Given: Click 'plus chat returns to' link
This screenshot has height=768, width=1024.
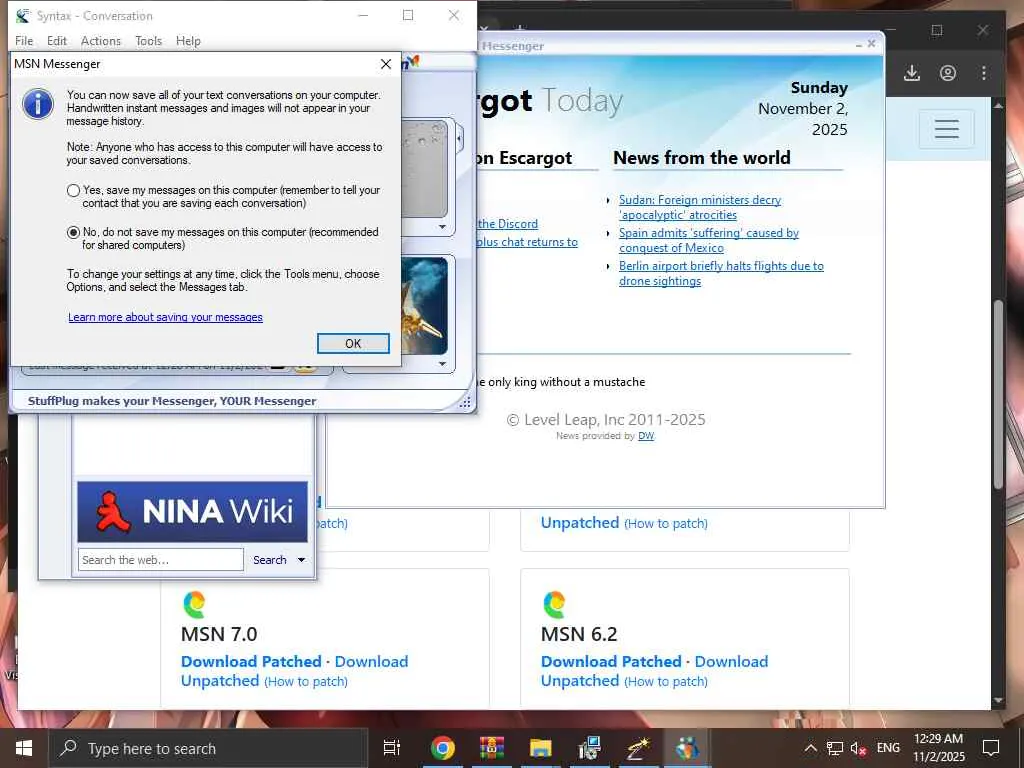Looking at the screenshot, I should [528, 242].
